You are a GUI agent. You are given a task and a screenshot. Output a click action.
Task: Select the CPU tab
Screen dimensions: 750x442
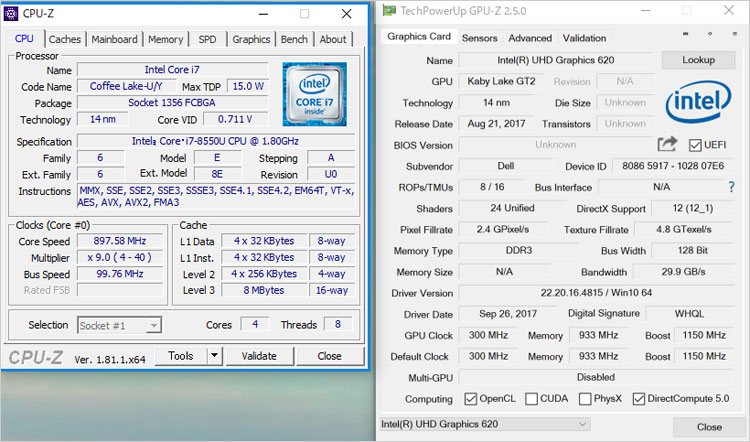[x=24, y=39]
